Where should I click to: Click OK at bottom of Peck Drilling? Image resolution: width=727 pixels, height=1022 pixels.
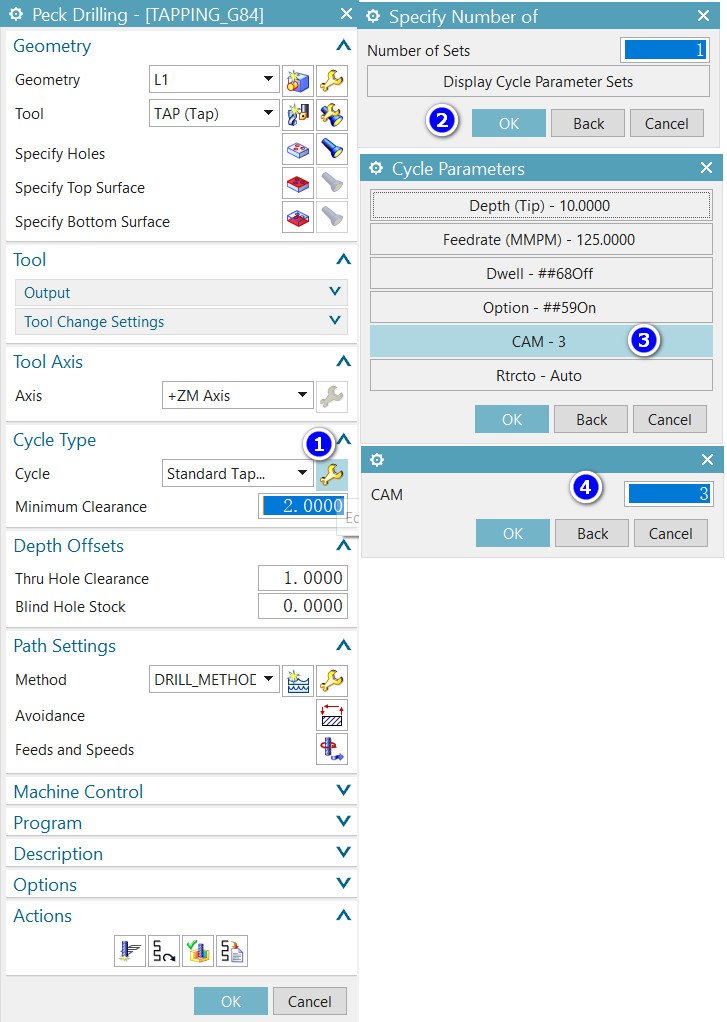coord(231,1001)
